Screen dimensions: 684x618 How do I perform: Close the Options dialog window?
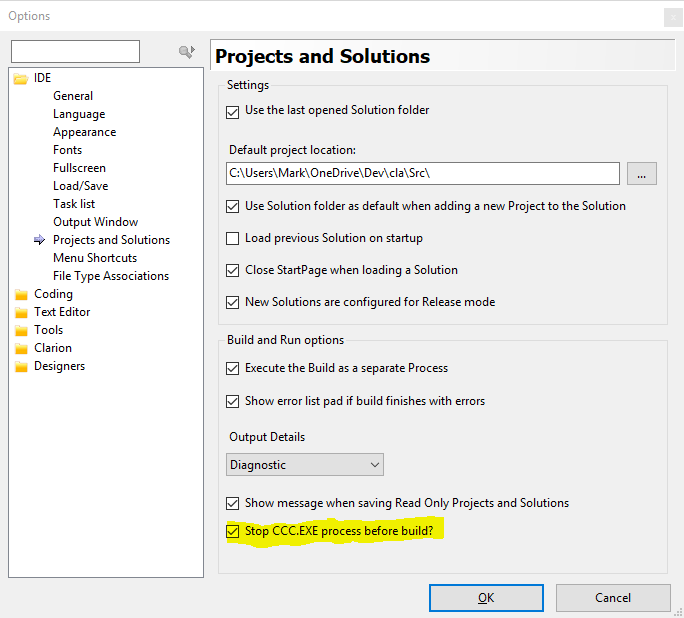point(669,16)
